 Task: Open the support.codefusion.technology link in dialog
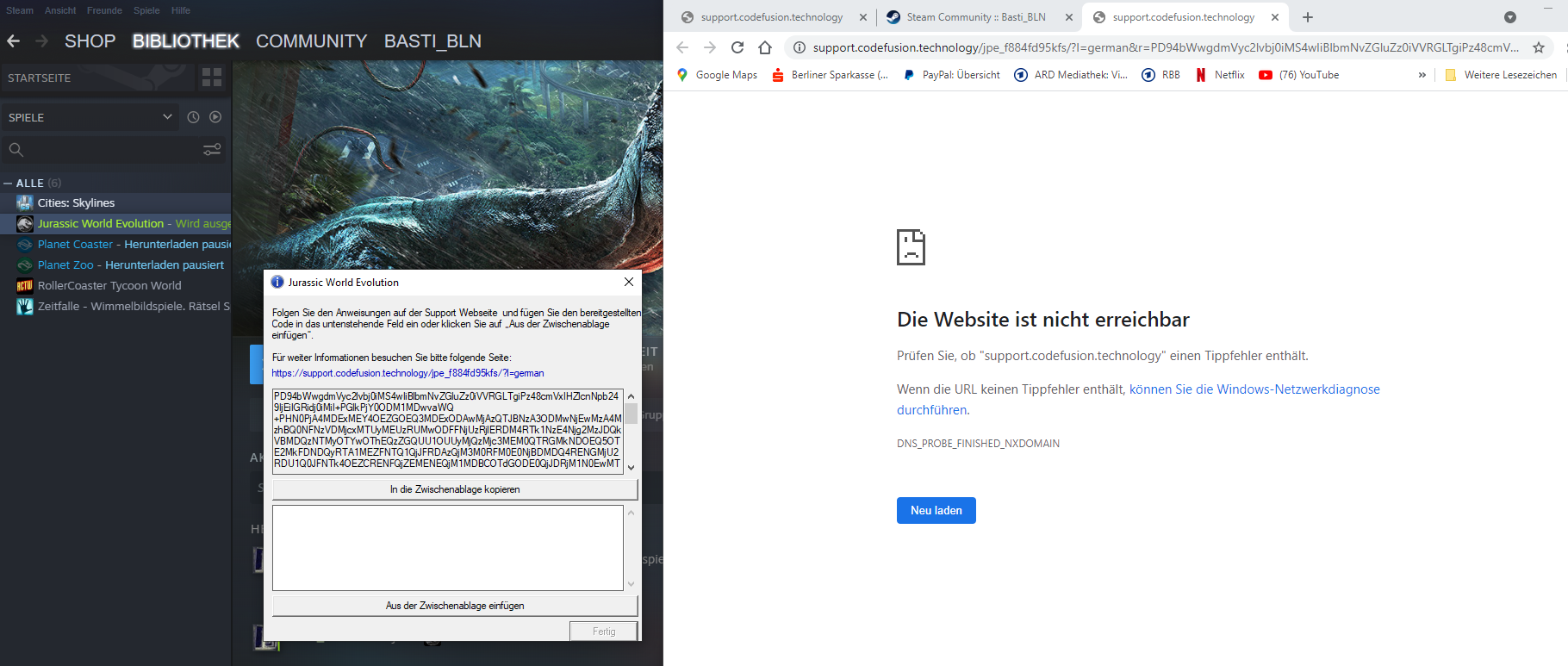click(x=408, y=373)
